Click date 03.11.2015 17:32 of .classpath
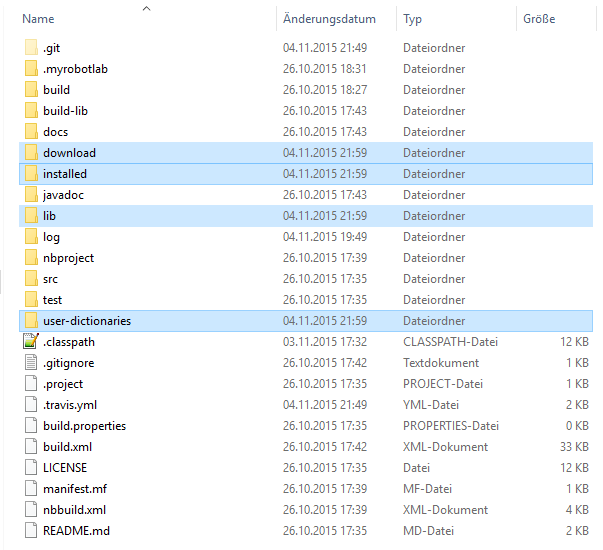Screen dimensions: 603x550 (325, 342)
